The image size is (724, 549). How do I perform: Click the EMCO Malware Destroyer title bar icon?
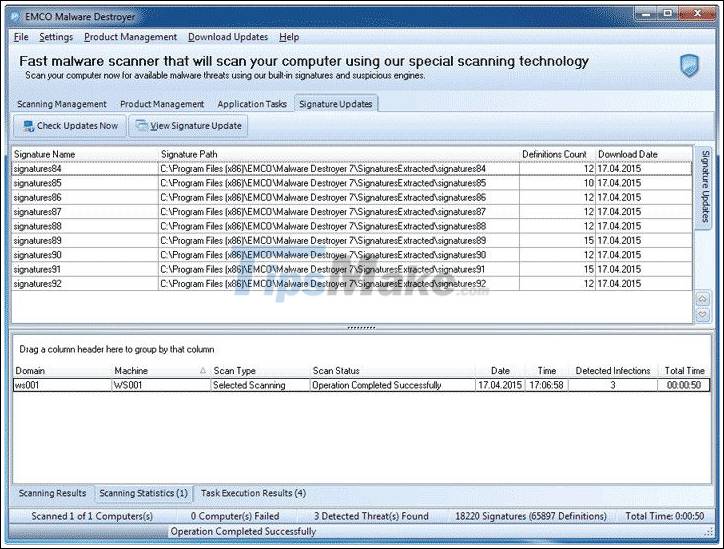15,17
